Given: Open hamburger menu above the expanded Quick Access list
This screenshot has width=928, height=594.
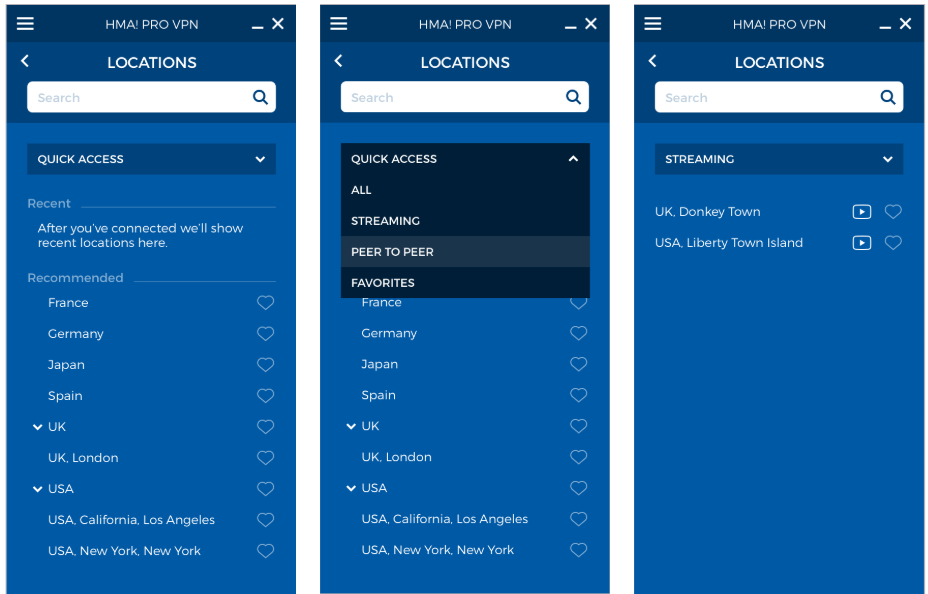Looking at the screenshot, I should pos(339,24).
